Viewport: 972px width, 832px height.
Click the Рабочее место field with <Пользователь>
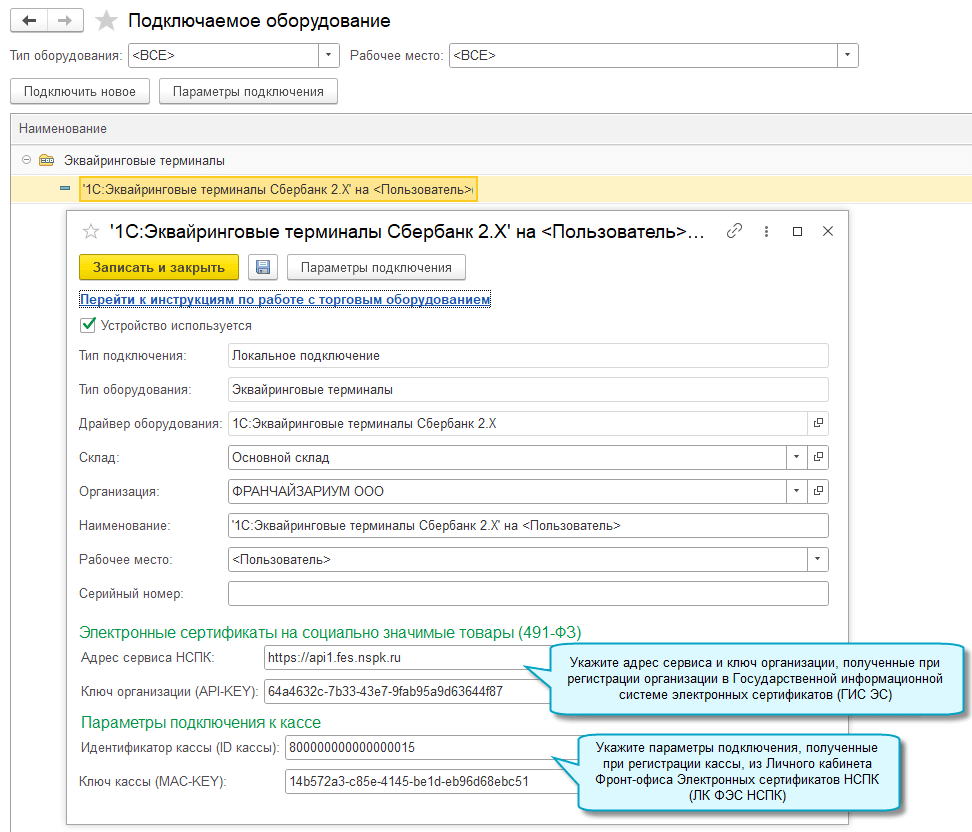pyautogui.click(x=518, y=559)
